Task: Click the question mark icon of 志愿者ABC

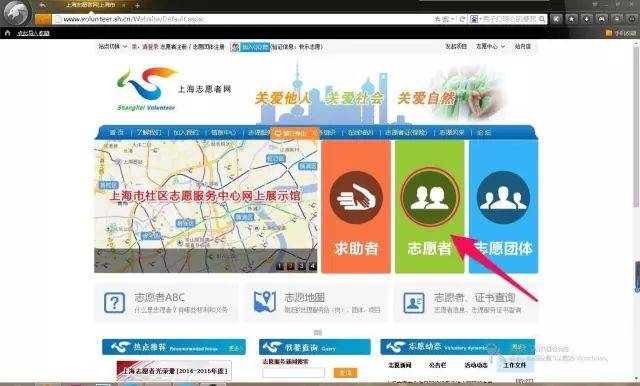Action: [115, 303]
